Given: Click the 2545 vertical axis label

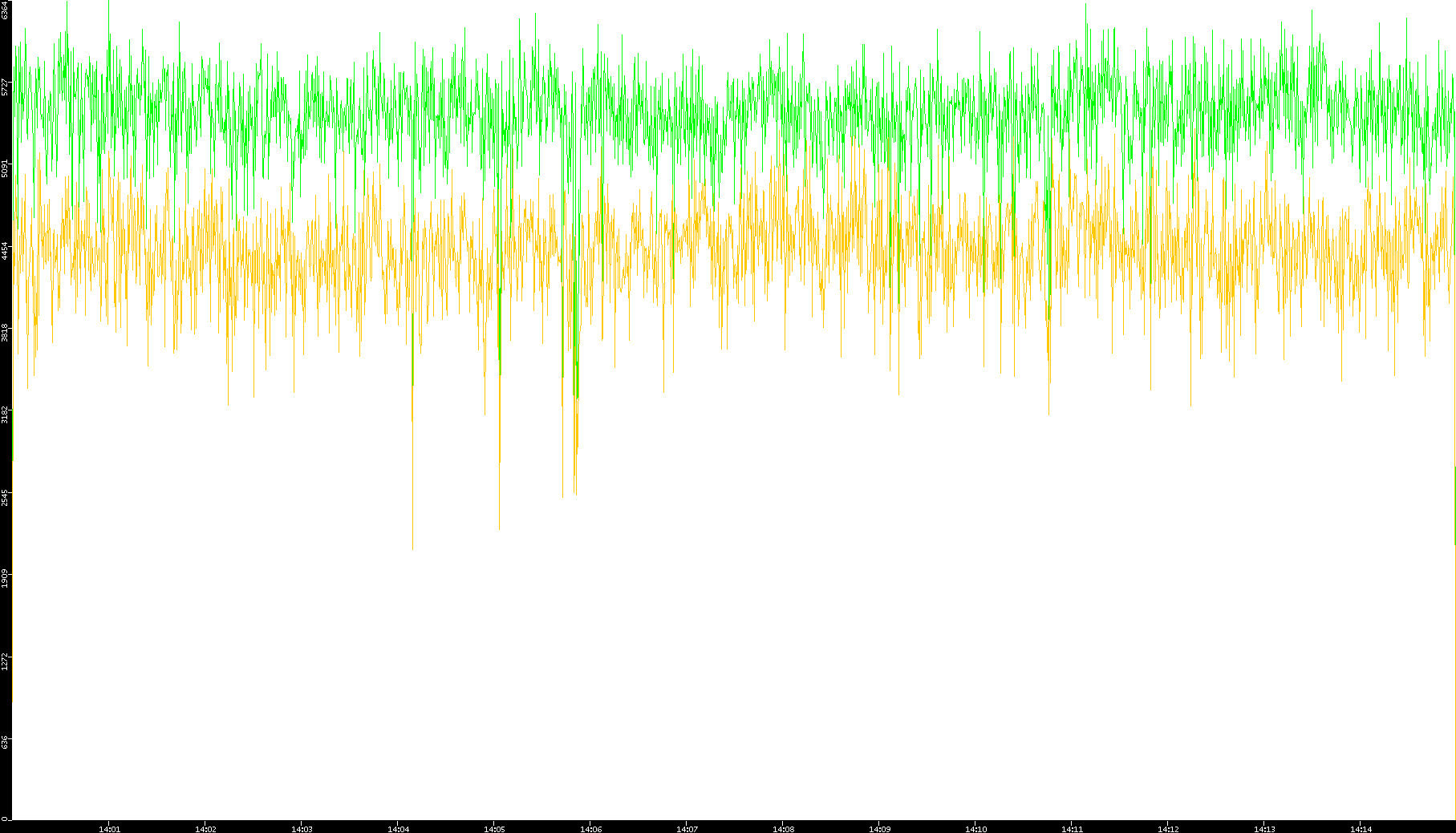Looking at the screenshot, I should tap(6, 496).
